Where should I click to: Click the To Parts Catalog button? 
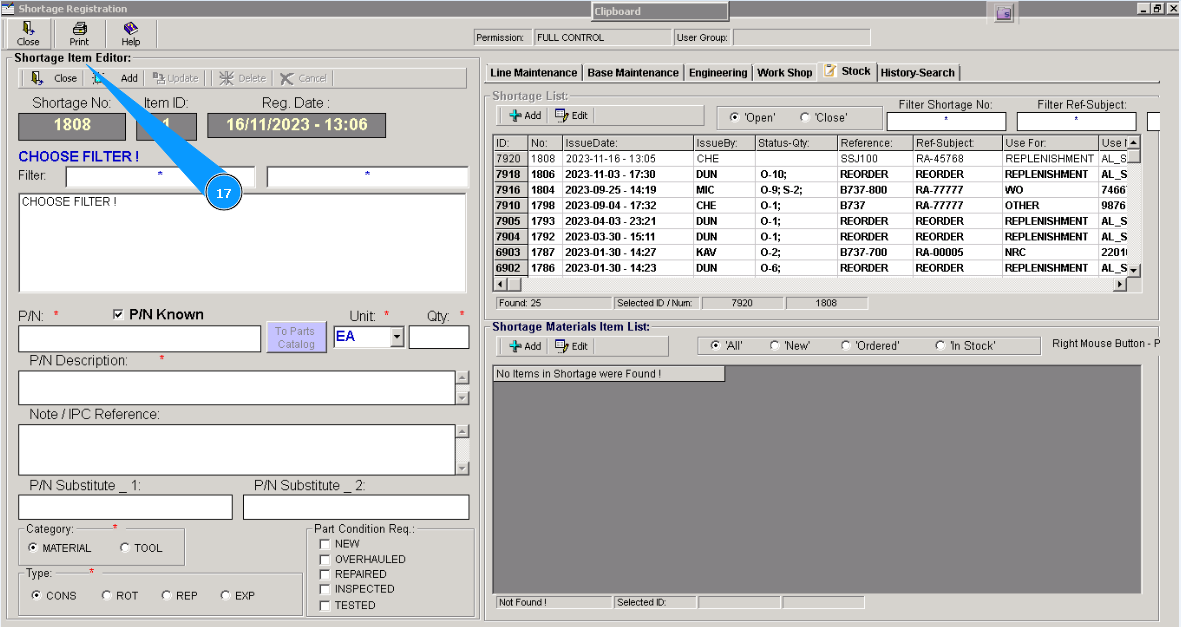pyautogui.click(x=295, y=337)
